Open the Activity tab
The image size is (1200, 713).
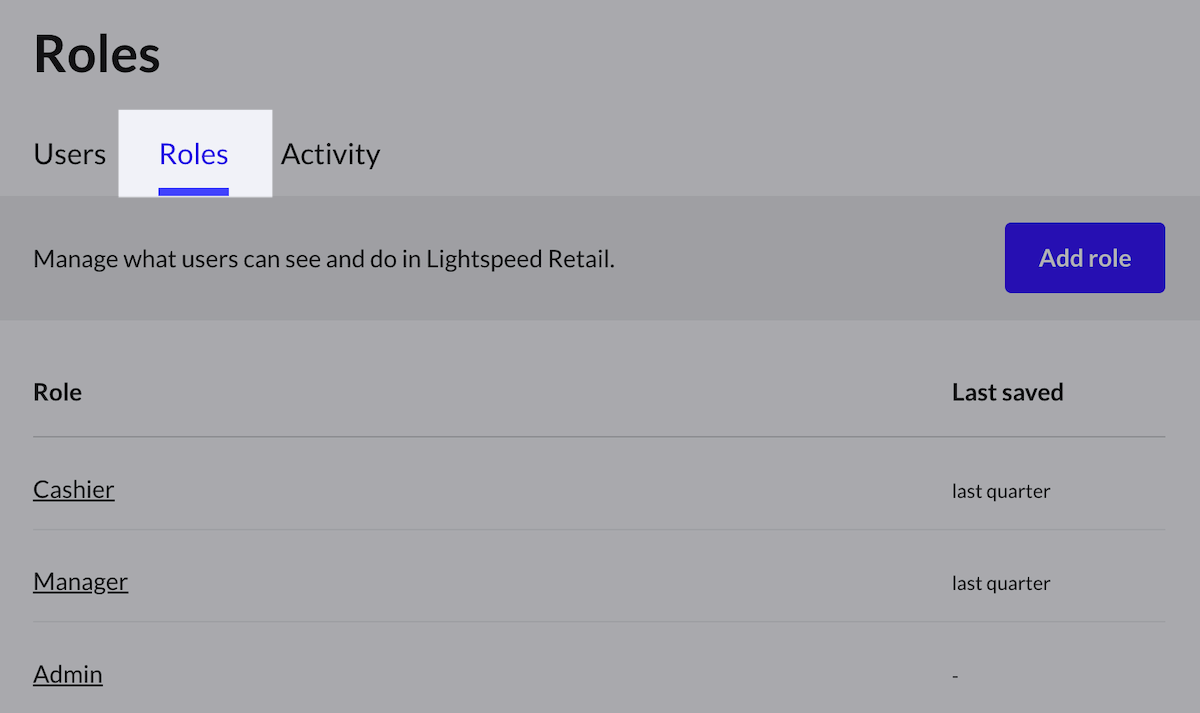pyautogui.click(x=330, y=155)
